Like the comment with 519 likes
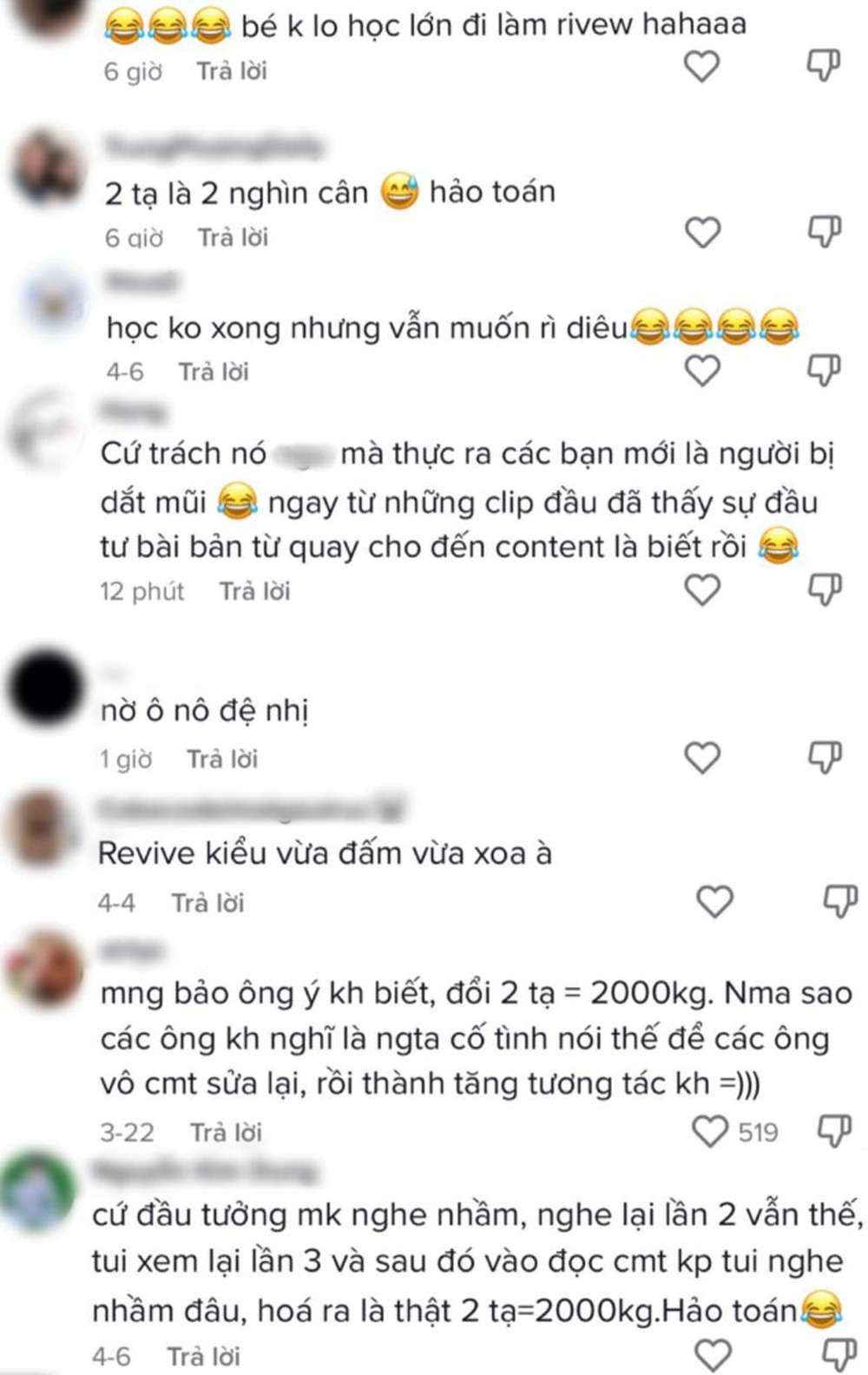868x1375 pixels. pos(709,1131)
